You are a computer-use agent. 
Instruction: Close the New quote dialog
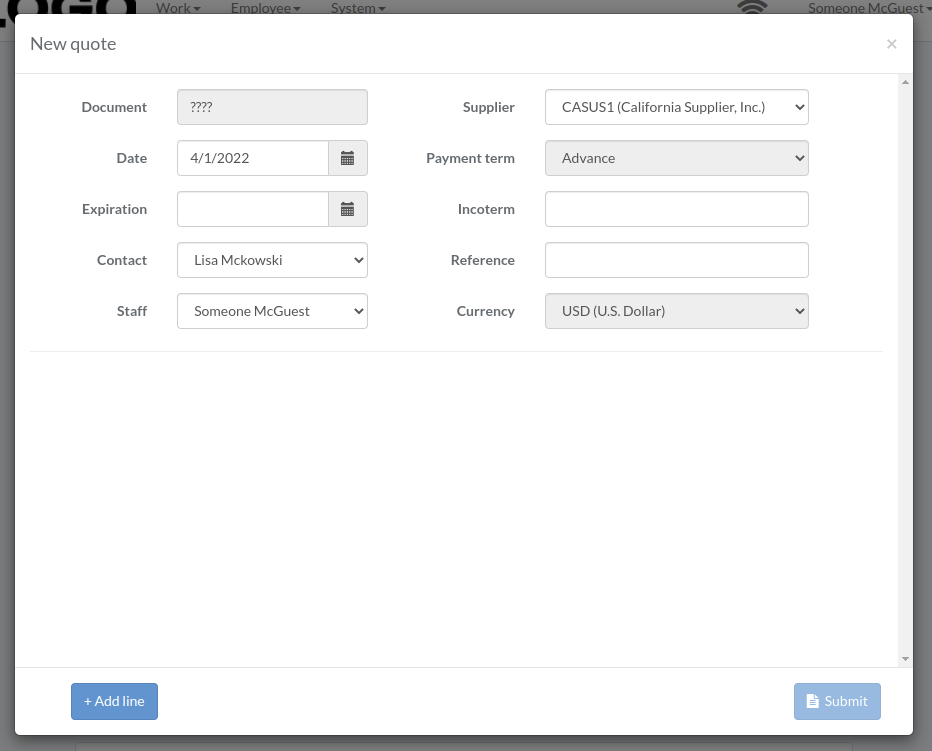[x=891, y=44]
